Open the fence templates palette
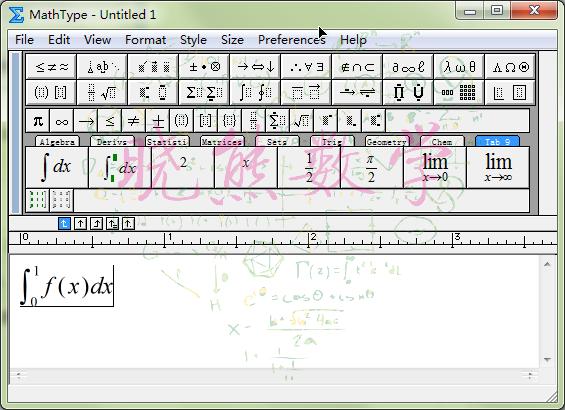The width and height of the screenshot is (565, 410). click(x=51, y=92)
